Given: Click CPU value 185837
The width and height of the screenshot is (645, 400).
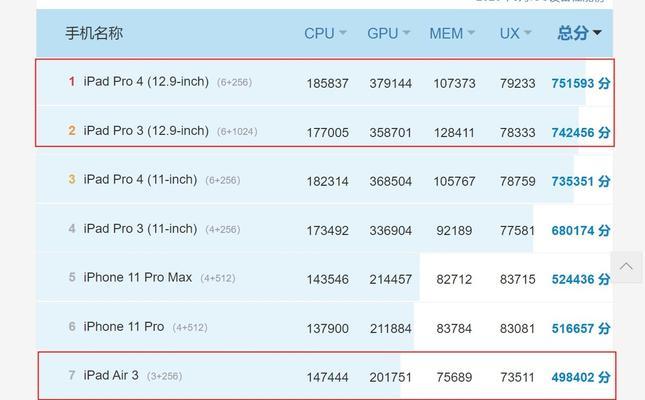Looking at the screenshot, I should 327,84.
